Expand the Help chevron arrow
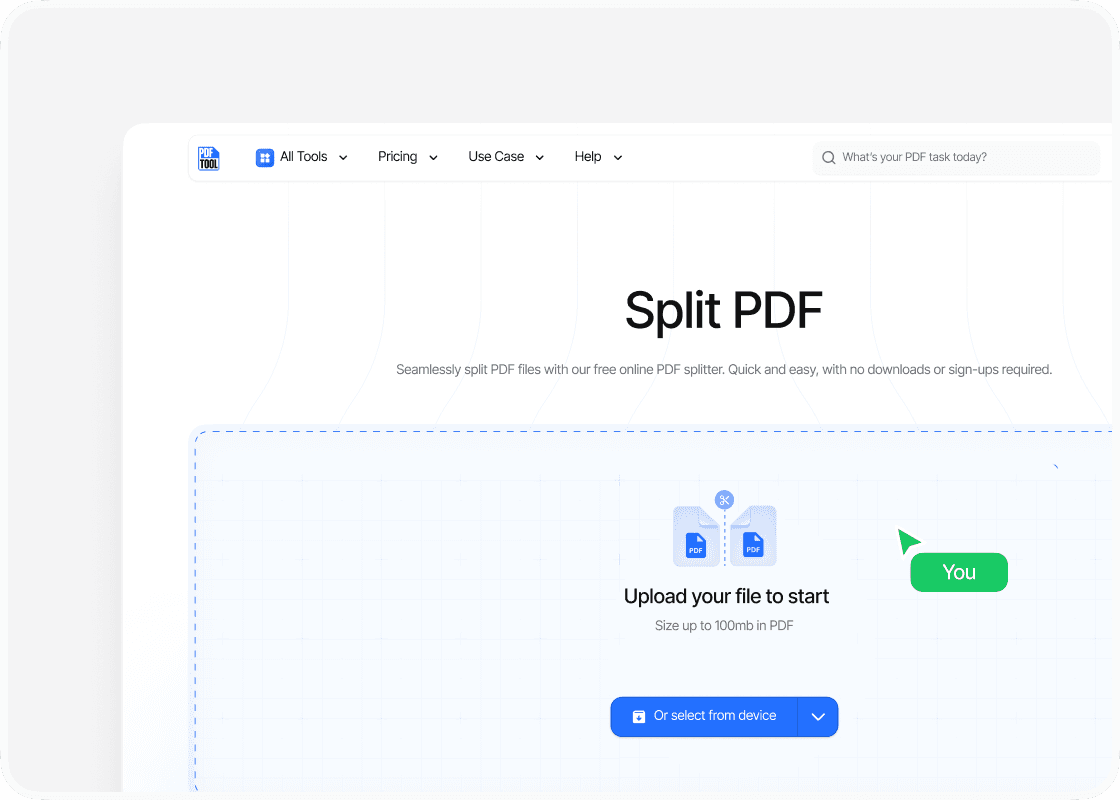 tap(618, 158)
